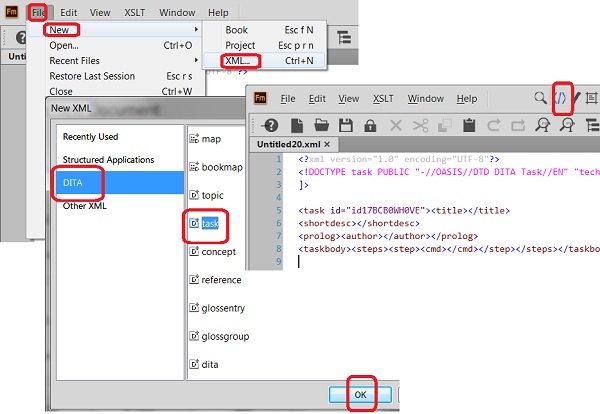Click the Code View icon in the Untitled20.xml window
Image resolution: width=600 pixels, height=414 pixels.
(560, 98)
